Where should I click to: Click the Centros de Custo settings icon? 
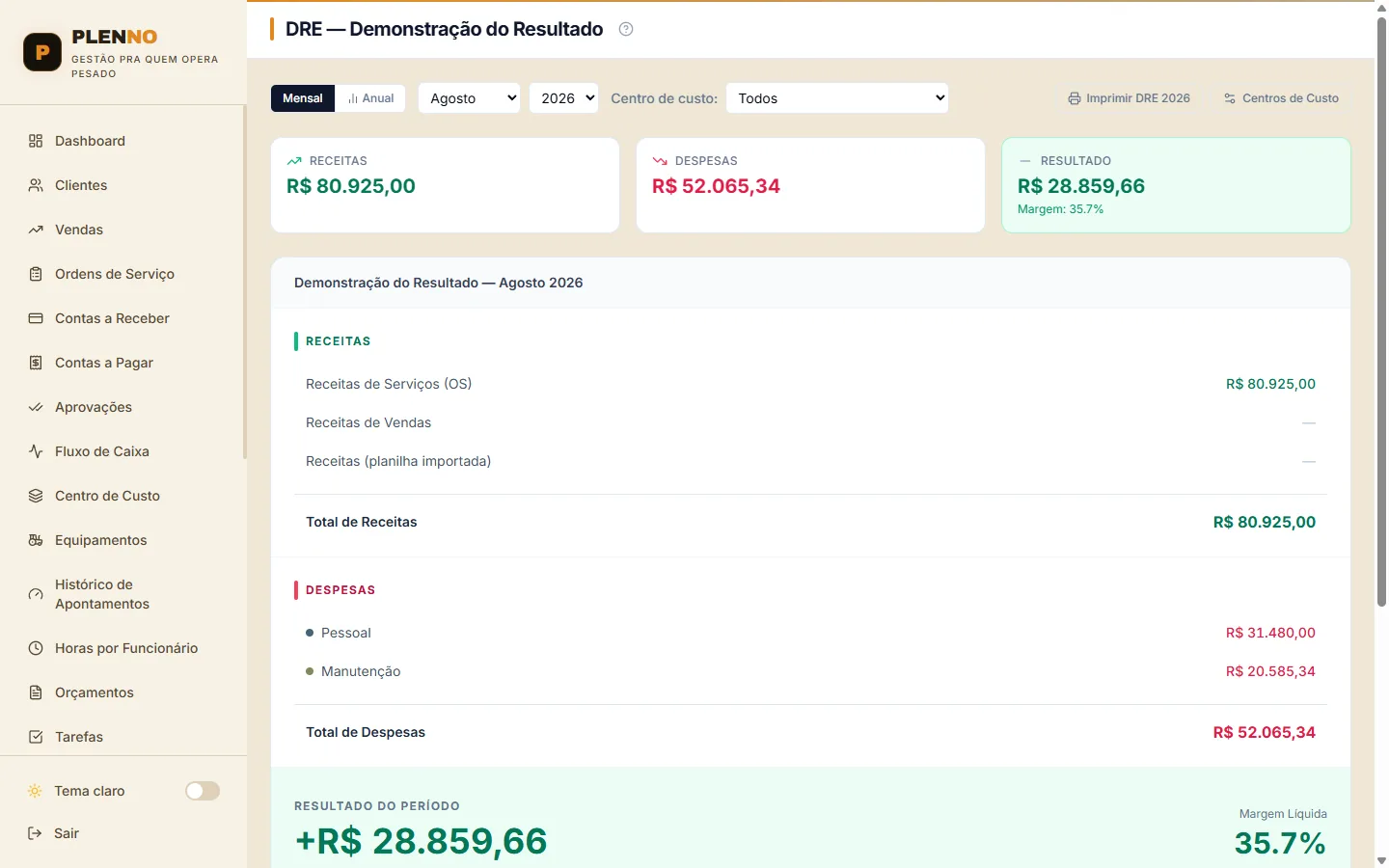pyautogui.click(x=1230, y=98)
